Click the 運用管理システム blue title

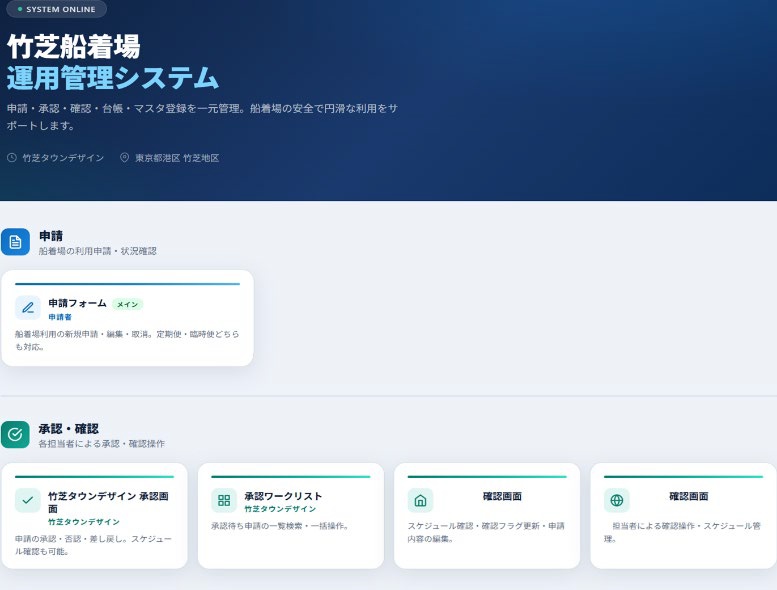click(x=112, y=78)
